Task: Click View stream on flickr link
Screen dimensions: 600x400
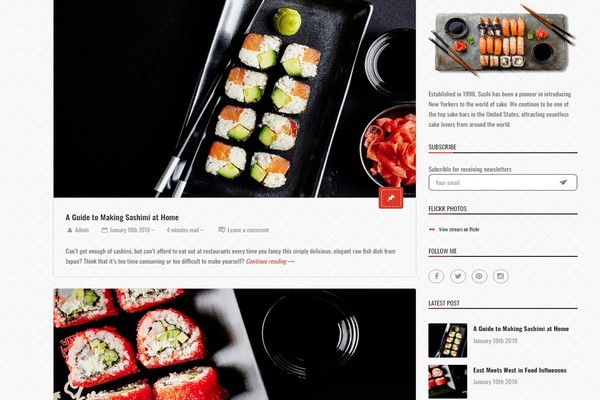Action: point(459,229)
